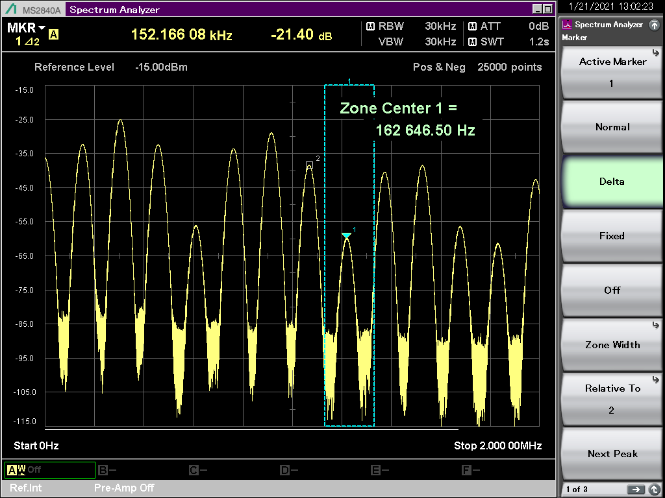Click the SWT 1.2s sweep time value
The width and height of the screenshot is (665, 498).
click(539, 42)
